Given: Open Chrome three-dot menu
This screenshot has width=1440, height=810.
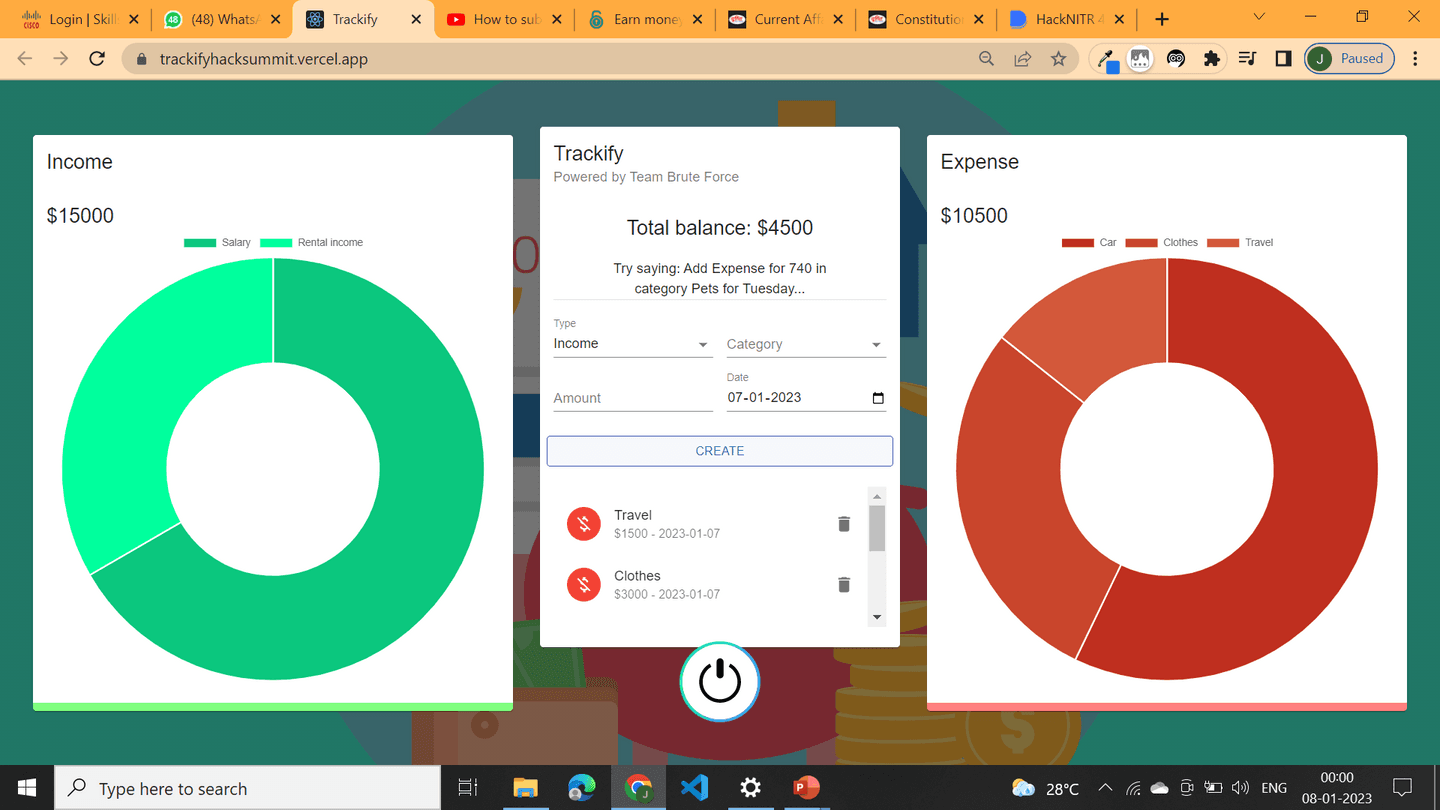Looking at the screenshot, I should coord(1415,59).
